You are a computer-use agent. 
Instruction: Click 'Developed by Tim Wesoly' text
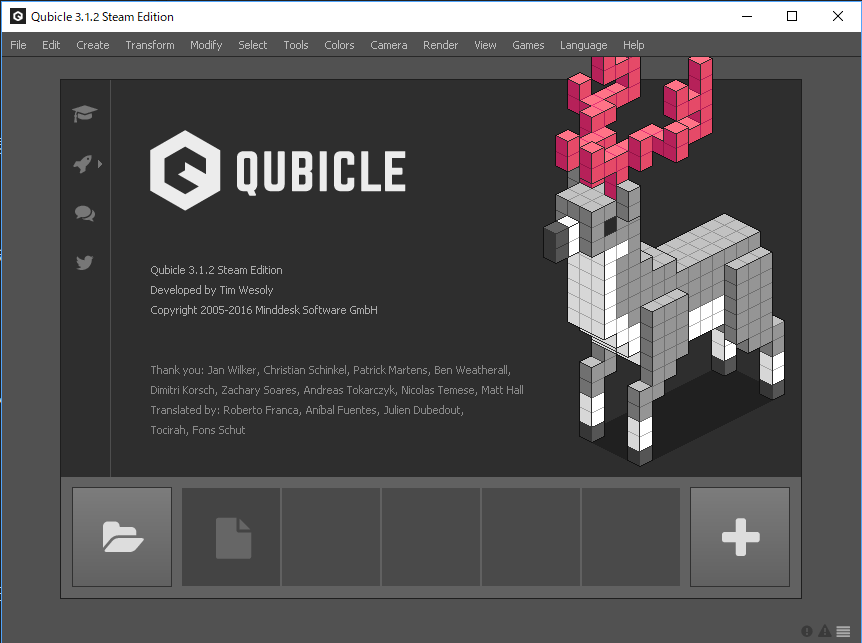tap(212, 290)
